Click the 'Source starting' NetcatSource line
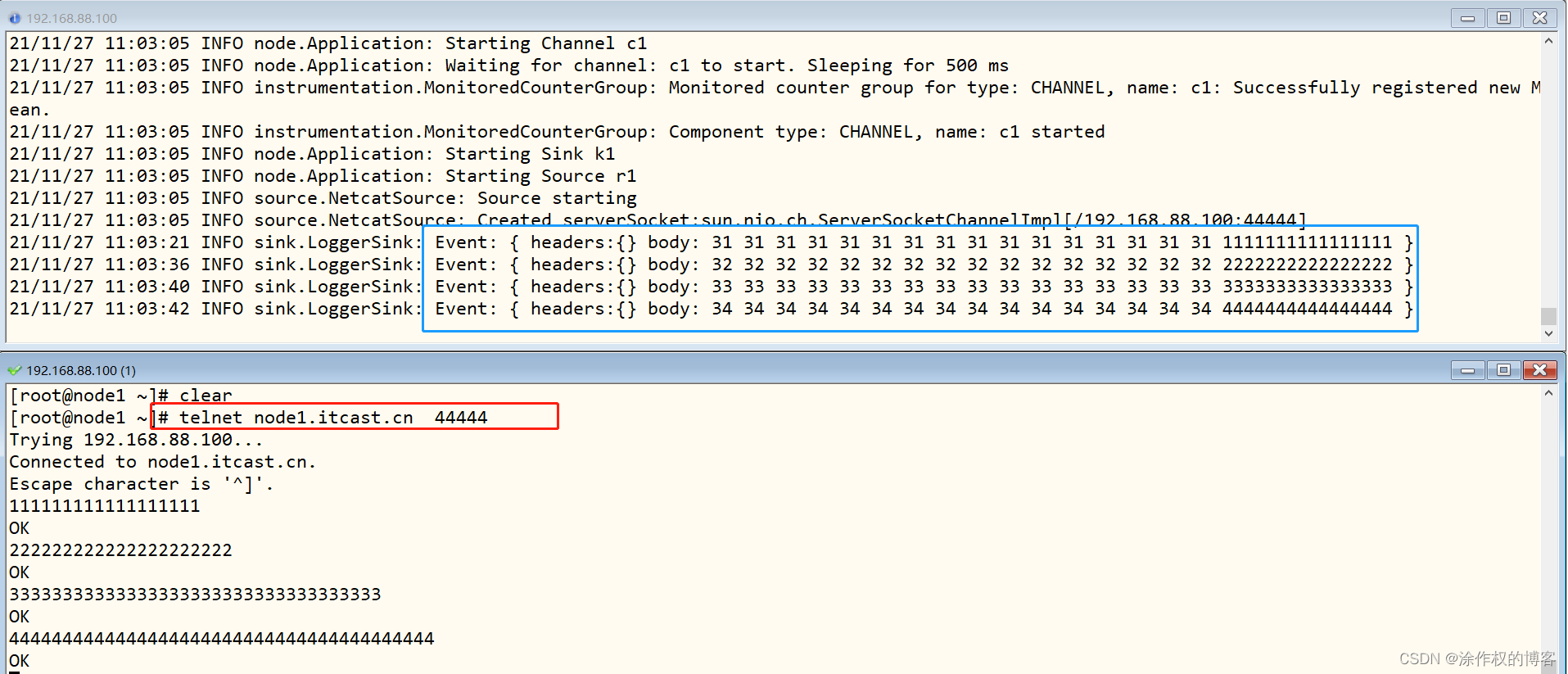 tap(323, 198)
